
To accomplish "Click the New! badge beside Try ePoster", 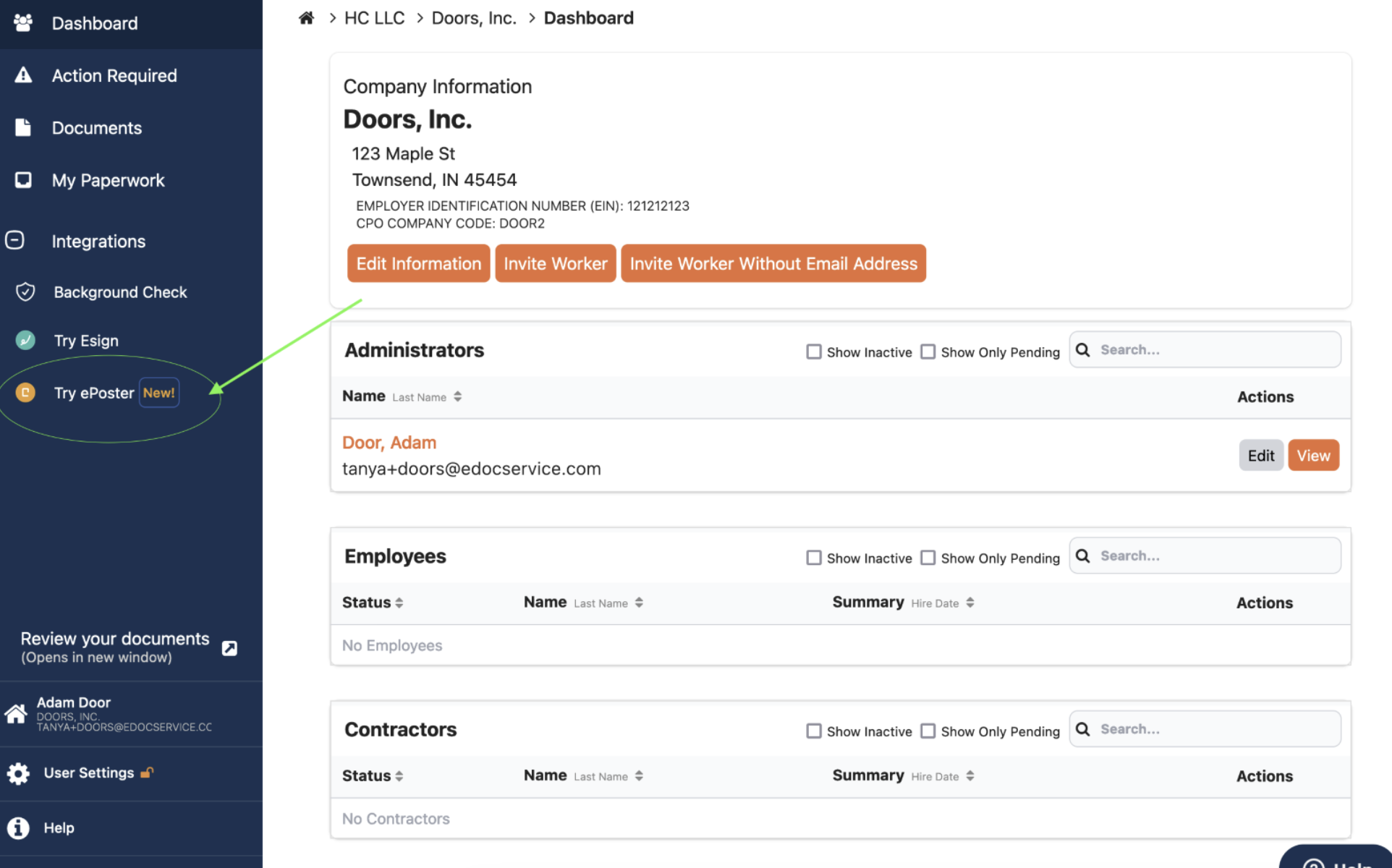I will [159, 393].
